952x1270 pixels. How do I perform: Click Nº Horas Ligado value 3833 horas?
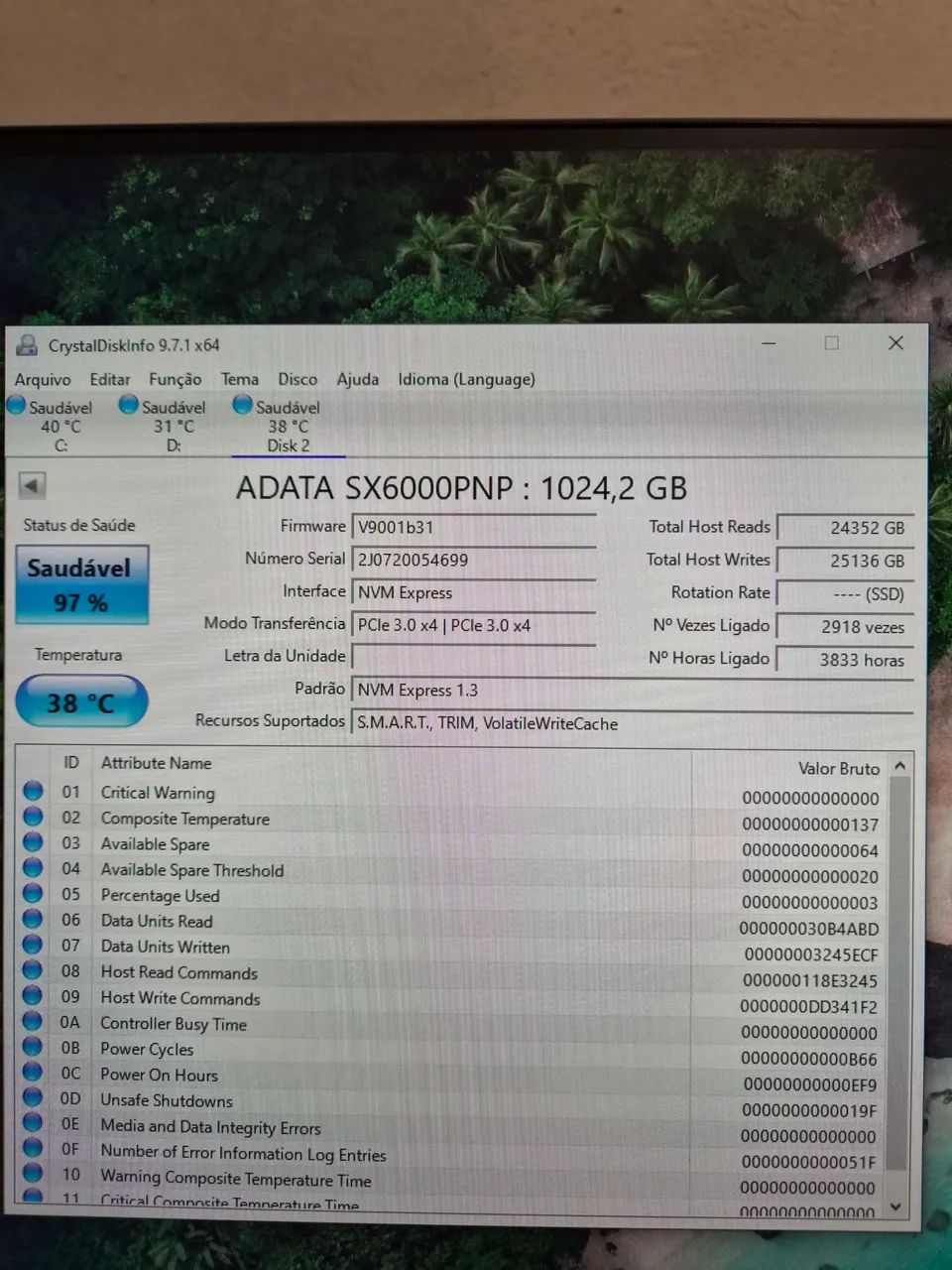844,659
